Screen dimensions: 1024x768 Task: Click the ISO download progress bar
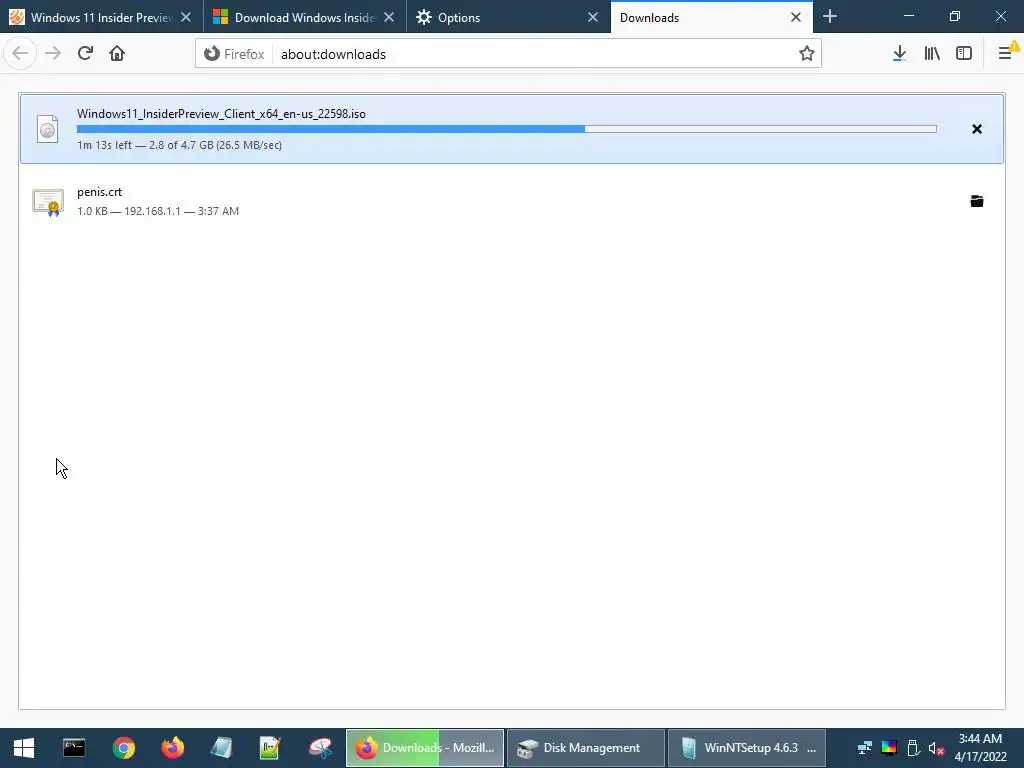[507, 129]
